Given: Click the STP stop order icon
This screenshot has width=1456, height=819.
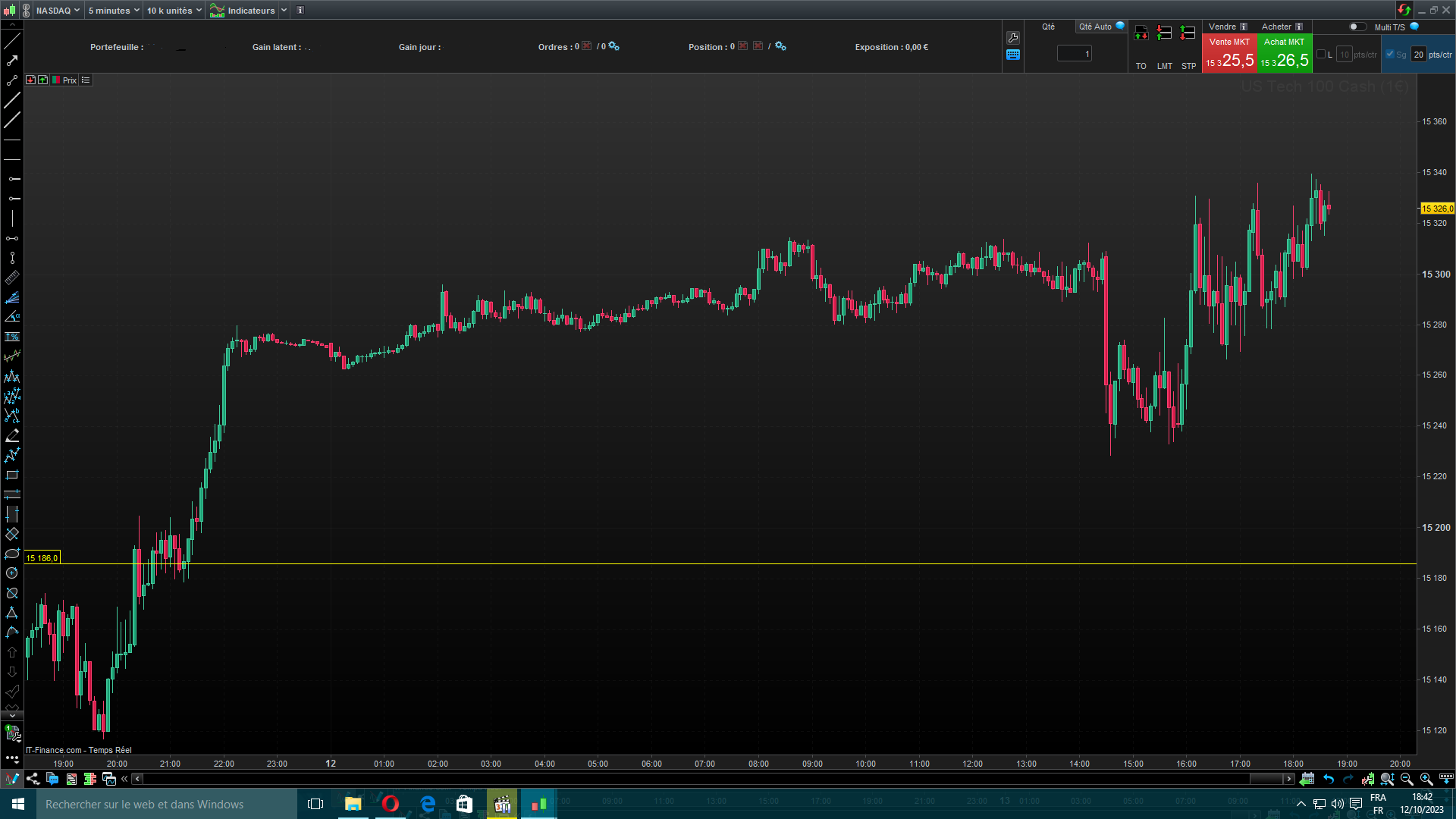Looking at the screenshot, I should [1188, 33].
